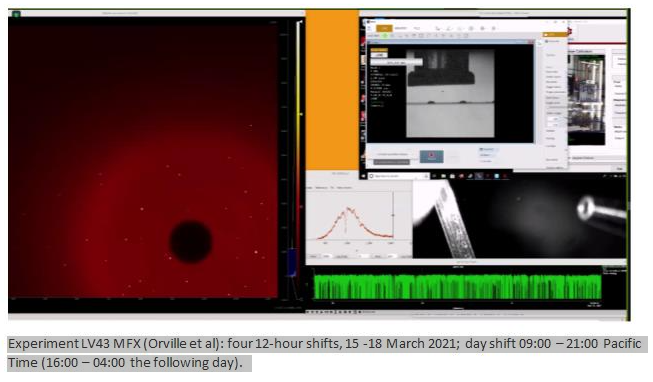This screenshot has width=653, height=382.
Task: Click the green icon on the detector window title bar
Action: tap(16, 15)
